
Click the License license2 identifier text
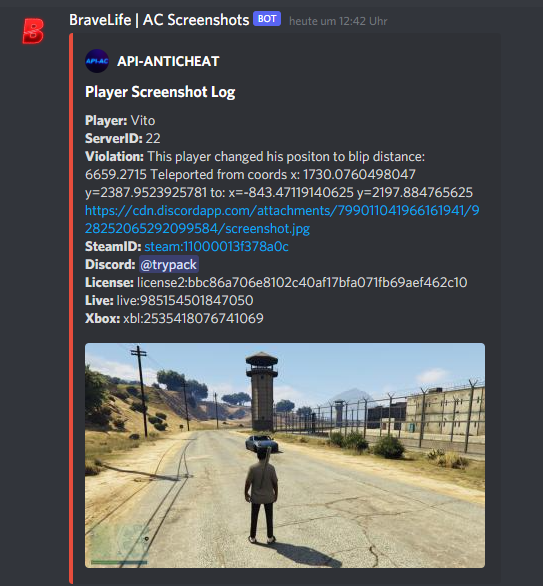pos(302,283)
